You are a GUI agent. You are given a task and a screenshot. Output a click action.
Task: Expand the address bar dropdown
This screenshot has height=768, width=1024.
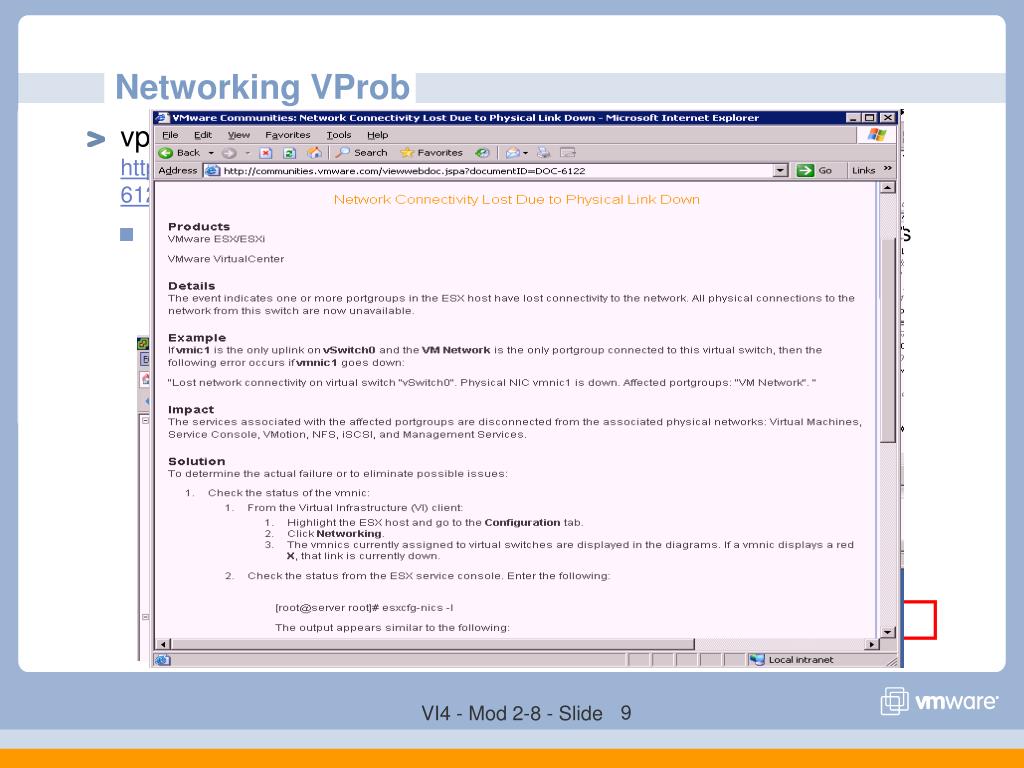pyautogui.click(x=780, y=170)
